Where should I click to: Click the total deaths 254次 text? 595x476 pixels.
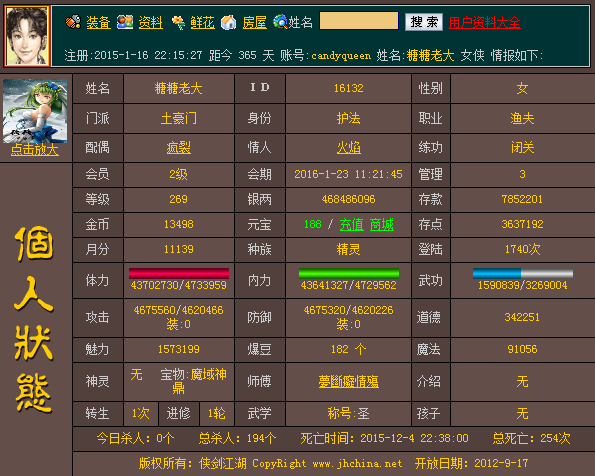point(556,438)
